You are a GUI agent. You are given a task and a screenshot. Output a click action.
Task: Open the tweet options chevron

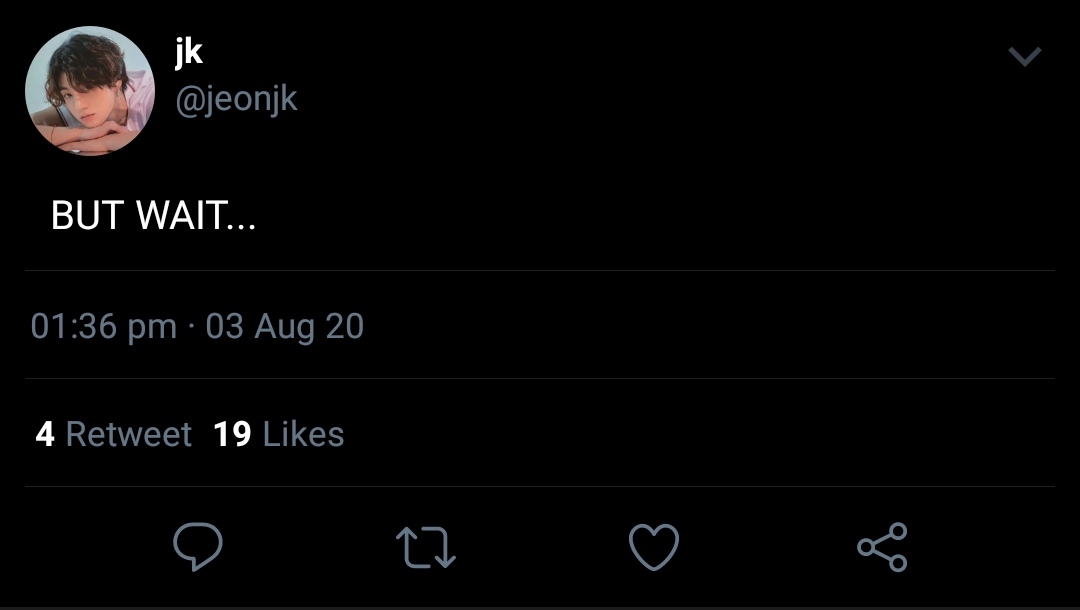pyautogui.click(x=1025, y=57)
